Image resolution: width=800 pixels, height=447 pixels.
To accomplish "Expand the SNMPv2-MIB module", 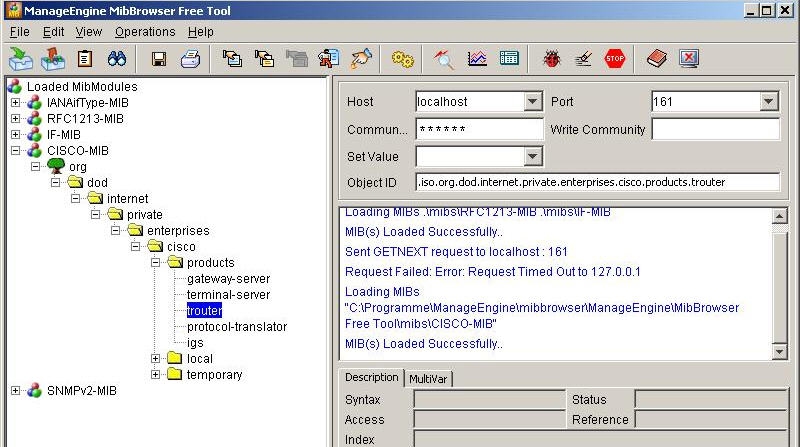I will [16, 390].
